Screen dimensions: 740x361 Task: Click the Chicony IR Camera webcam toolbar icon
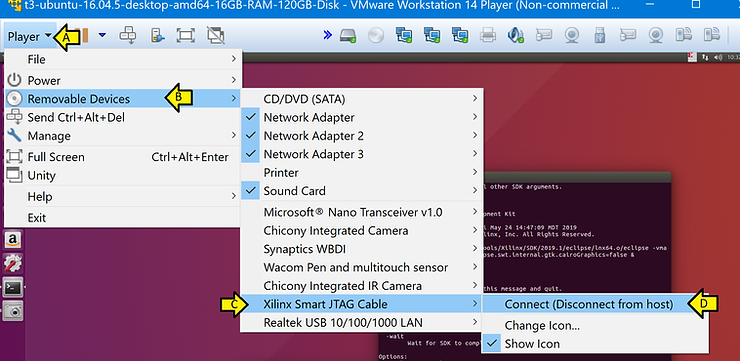(x=656, y=35)
